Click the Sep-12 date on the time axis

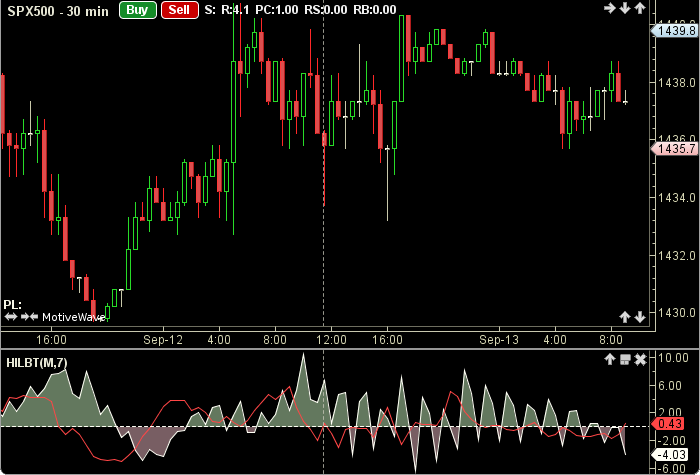[x=163, y=340]
